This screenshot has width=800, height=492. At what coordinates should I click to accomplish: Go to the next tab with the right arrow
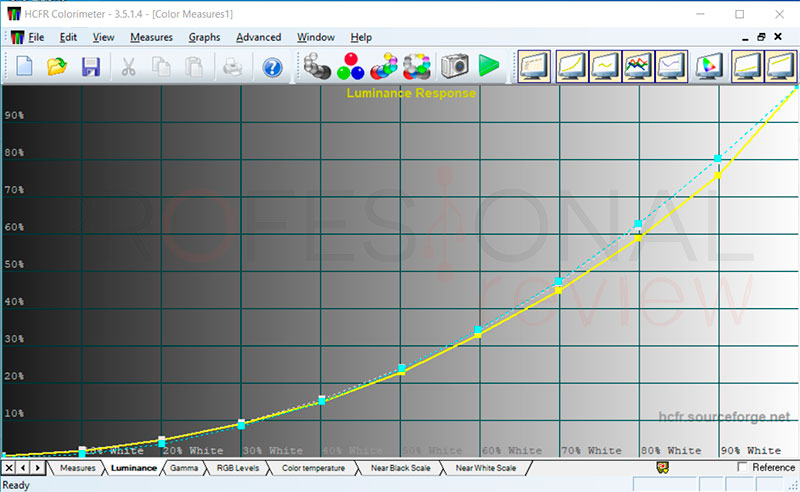click(37, 468)
